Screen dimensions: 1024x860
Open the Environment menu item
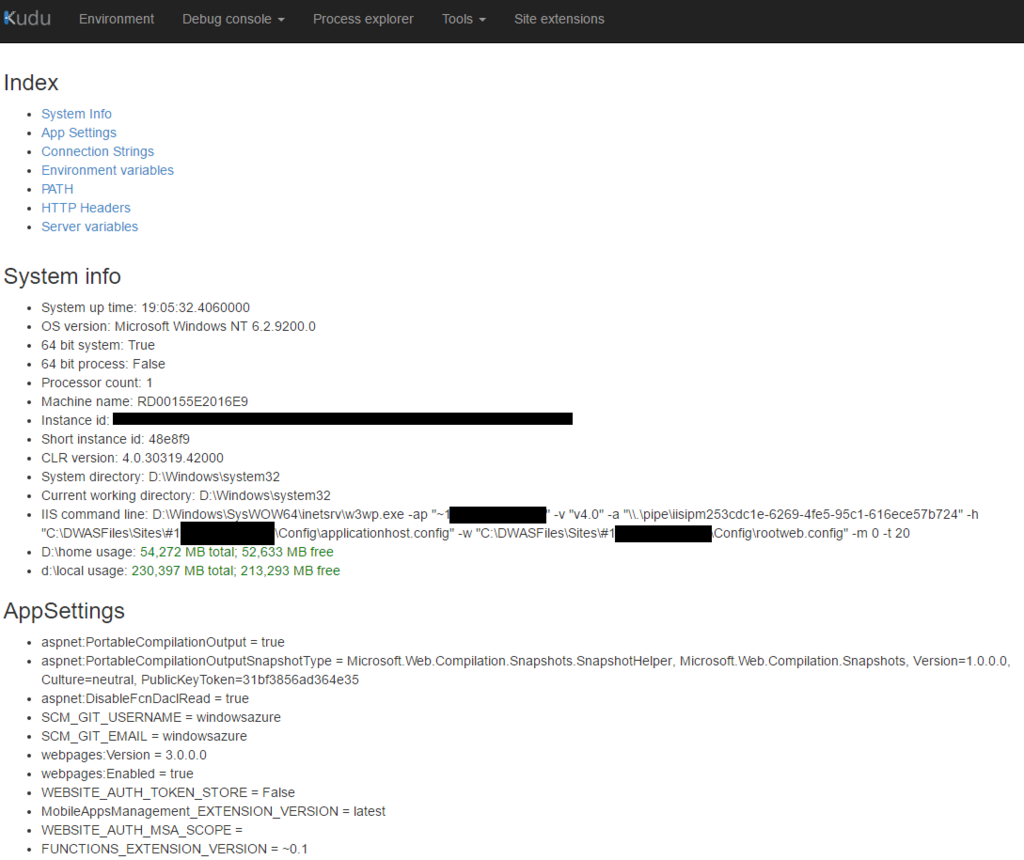(x=116, y=19)
